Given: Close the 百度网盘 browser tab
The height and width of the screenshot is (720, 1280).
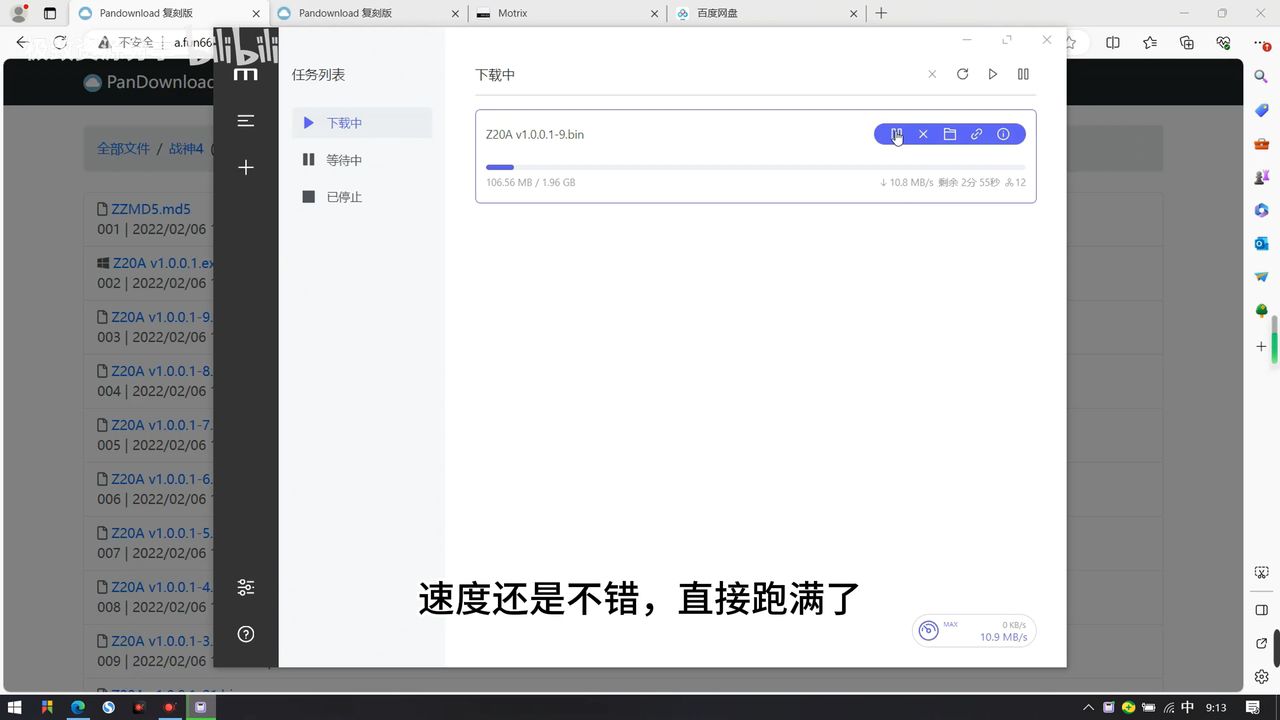Looking at the screenshot, I should point(853,13).
